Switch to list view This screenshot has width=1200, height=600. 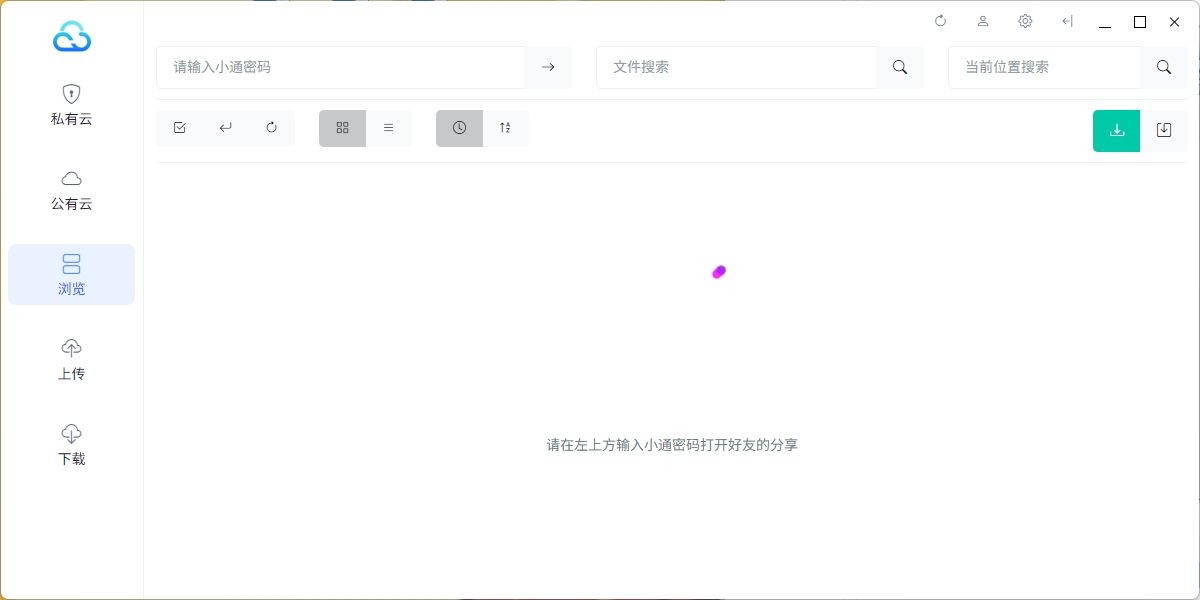pyautogui.click(x=389, y=128)
